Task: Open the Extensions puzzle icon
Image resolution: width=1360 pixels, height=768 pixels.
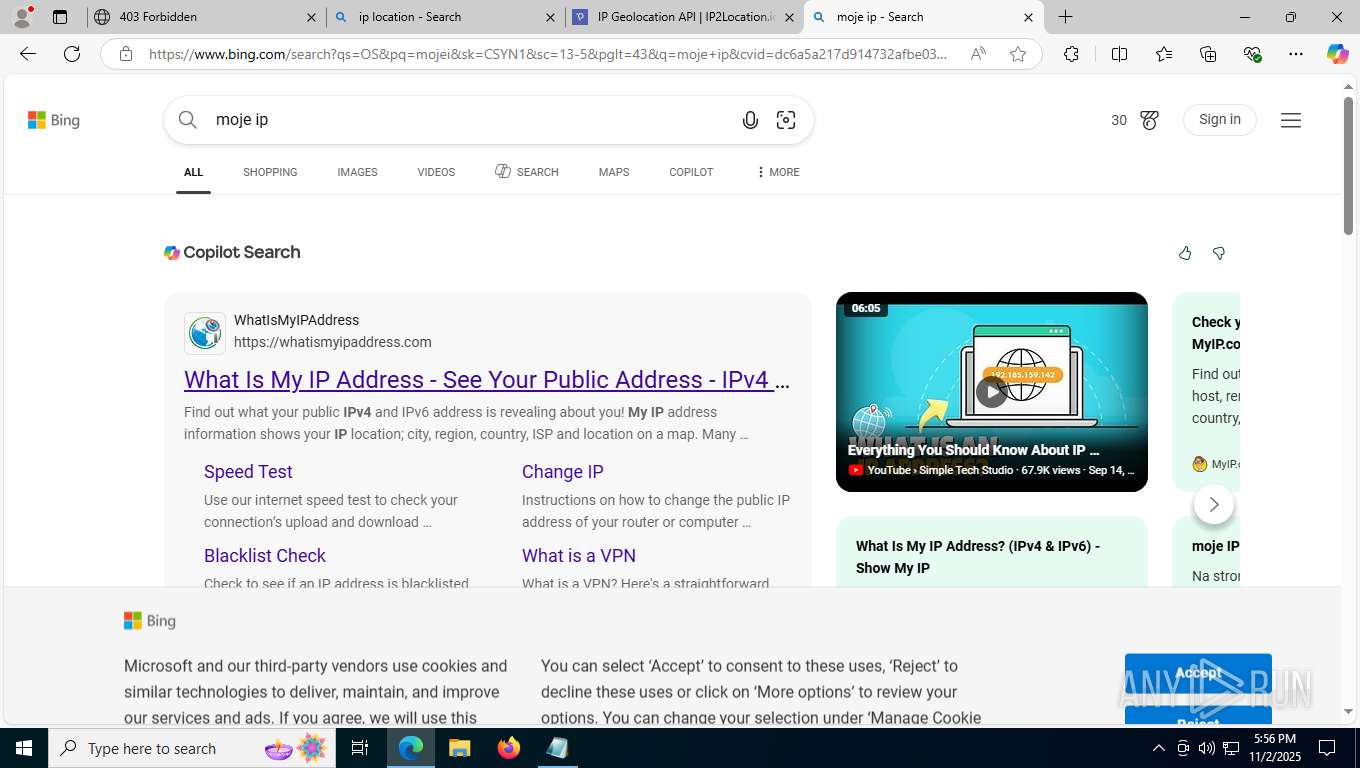Action: pos(1071,54)
